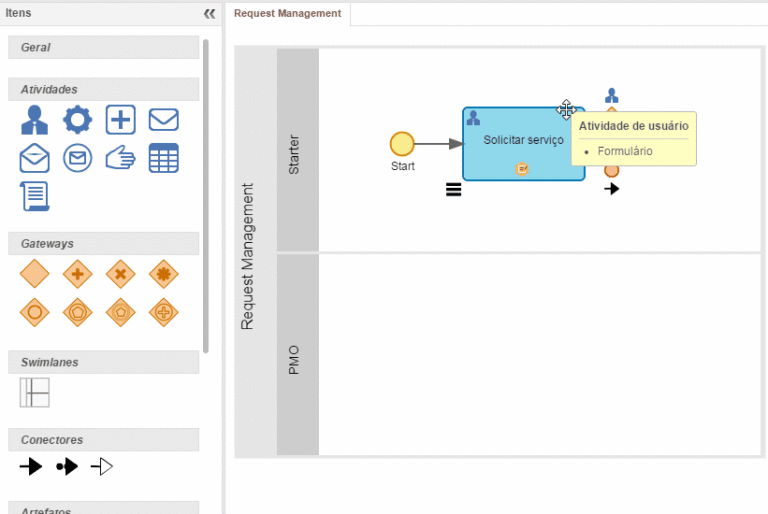
Task: Collapse the Gateways section header
Action: tap(103, 243)
